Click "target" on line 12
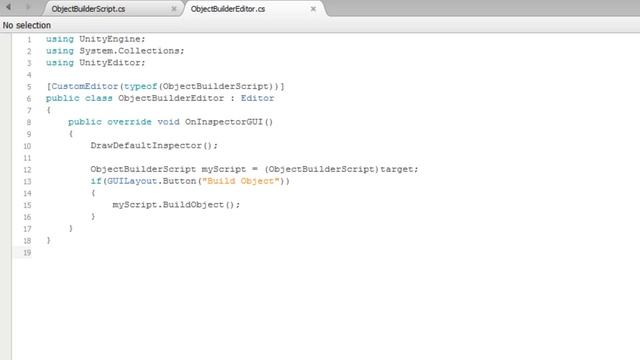 [x=397, y=169]
